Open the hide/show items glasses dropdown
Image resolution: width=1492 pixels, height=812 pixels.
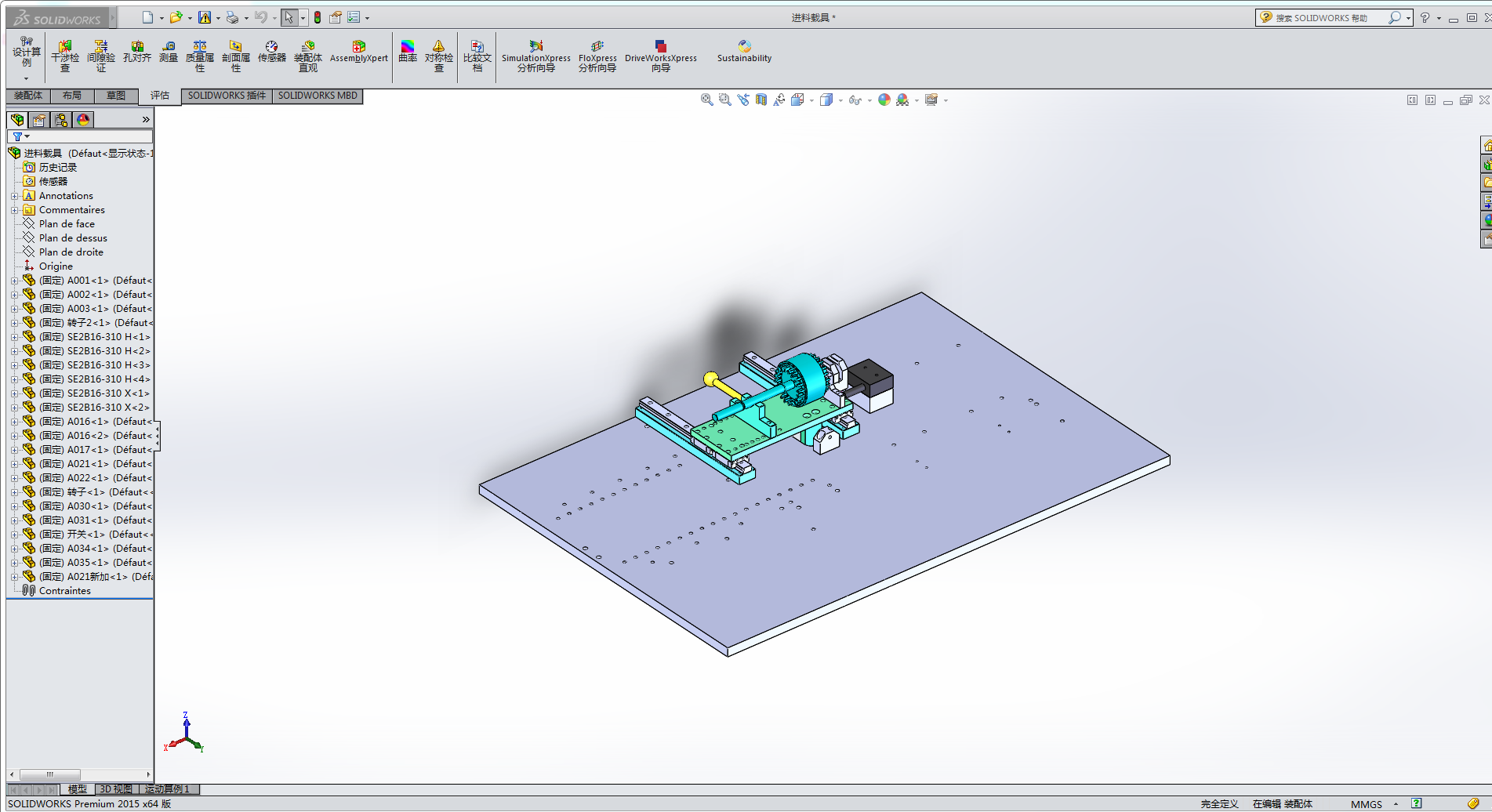855,100
